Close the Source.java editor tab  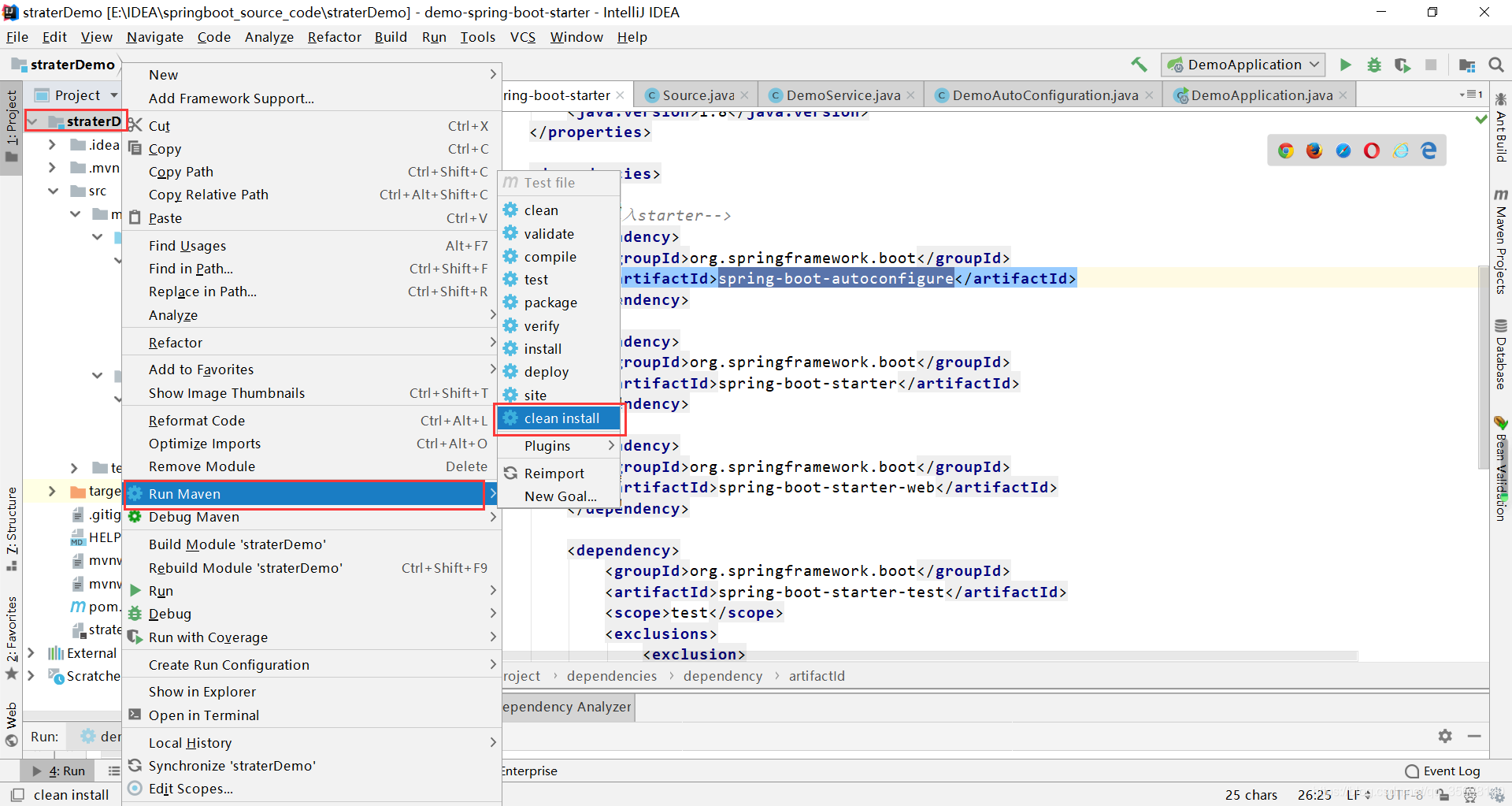tap(744, 95)
